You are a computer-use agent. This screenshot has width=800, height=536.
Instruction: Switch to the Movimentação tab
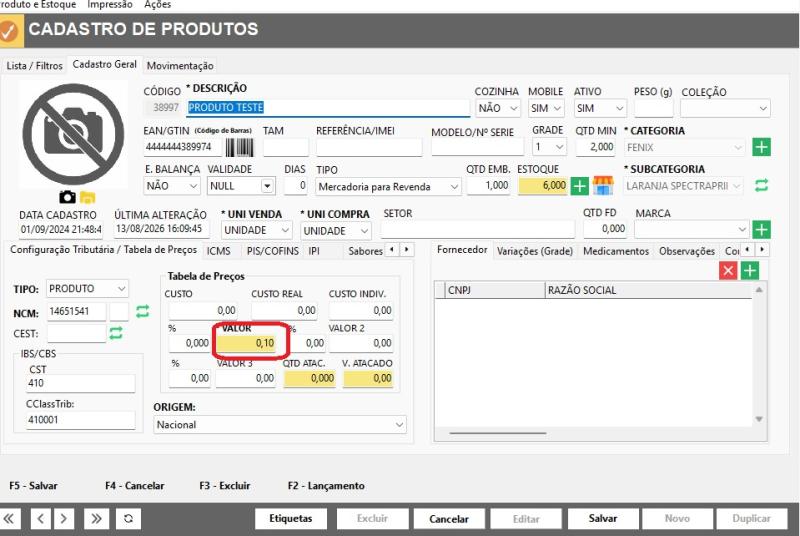tap(180, 66)
